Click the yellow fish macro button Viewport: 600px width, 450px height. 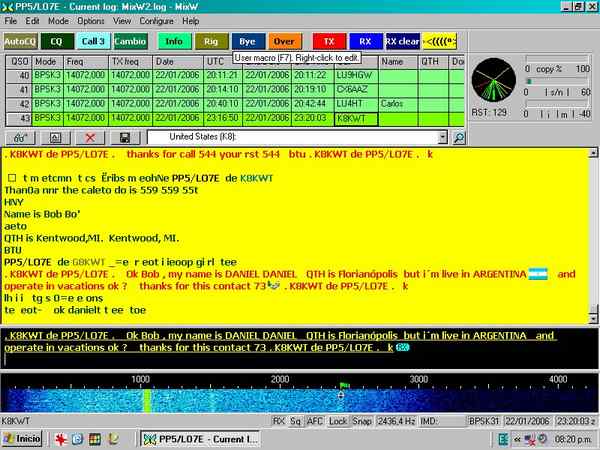click(x=440, y=41)
